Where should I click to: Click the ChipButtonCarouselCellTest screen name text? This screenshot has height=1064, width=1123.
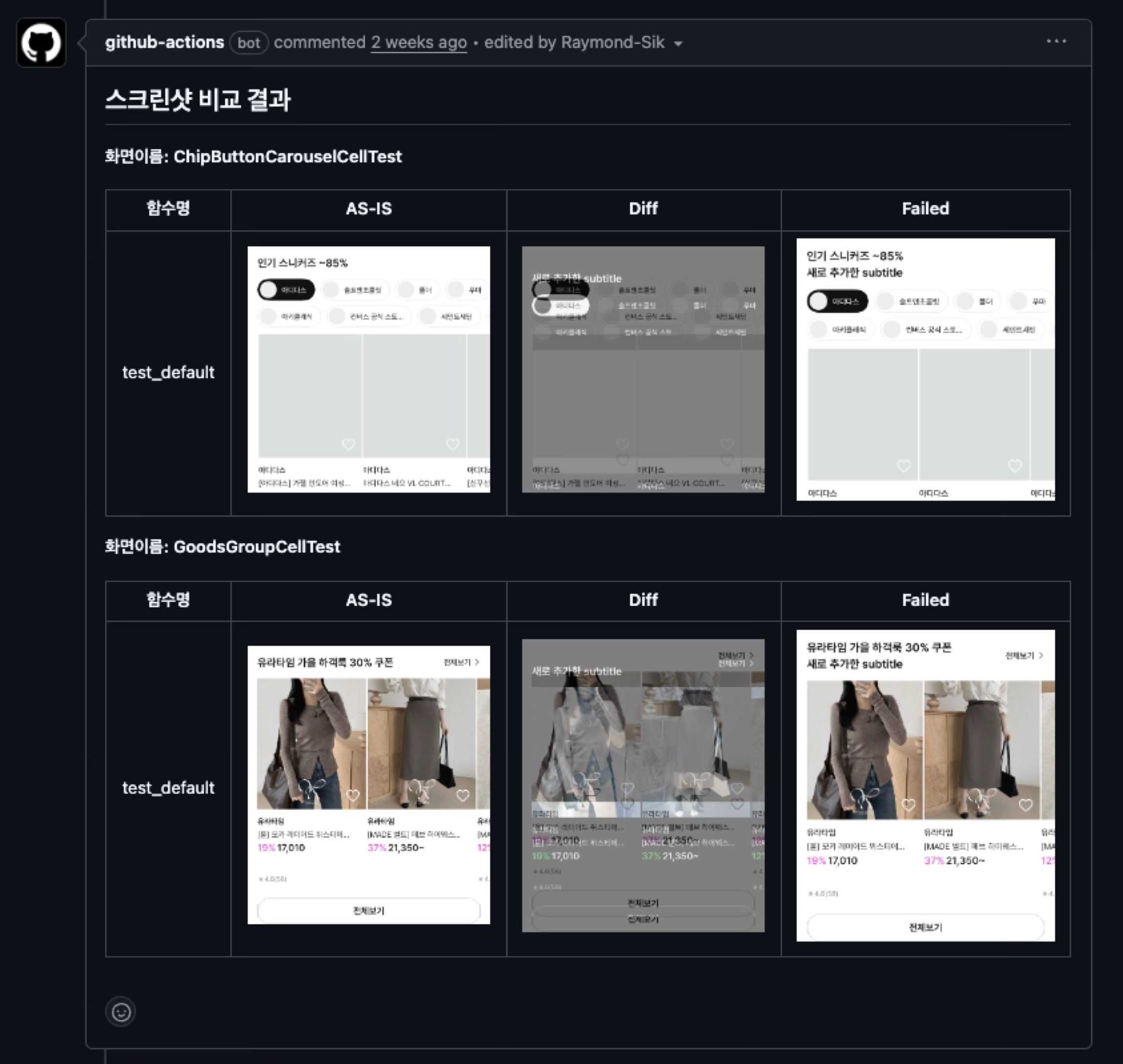click(287, 156)
